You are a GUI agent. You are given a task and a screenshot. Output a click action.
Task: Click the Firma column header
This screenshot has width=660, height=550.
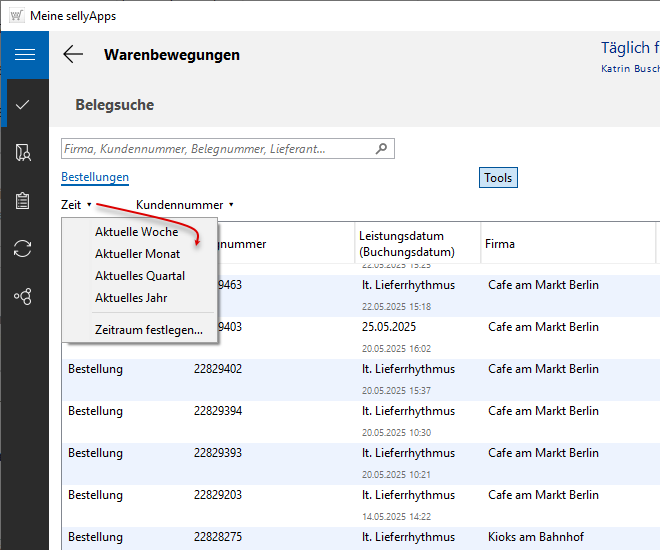tap(500, 244)
